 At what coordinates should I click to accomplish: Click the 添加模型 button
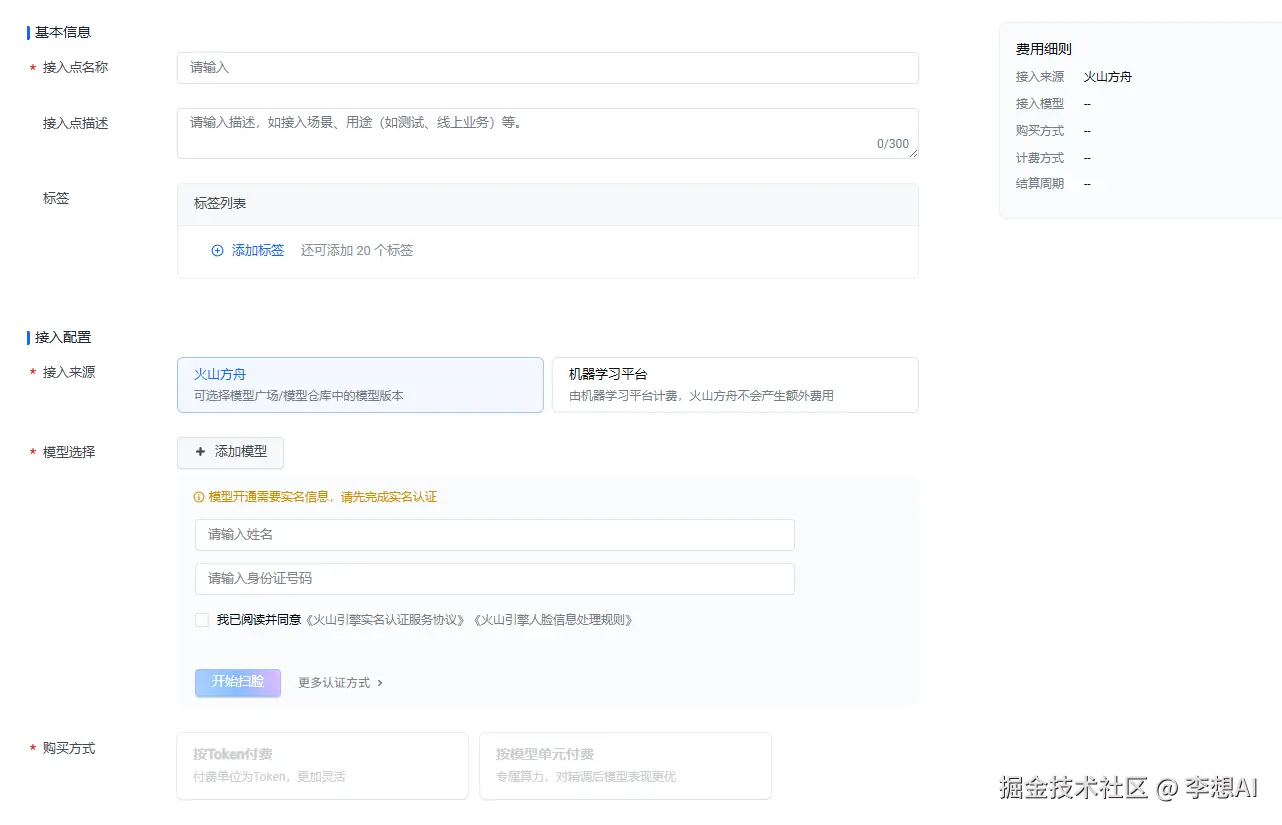[230, 452]
